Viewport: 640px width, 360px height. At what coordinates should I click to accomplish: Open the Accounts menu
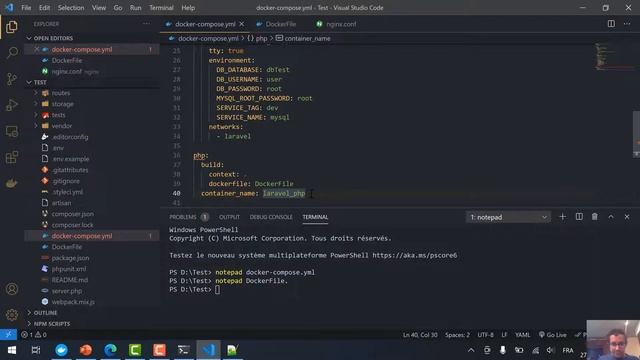12,289
